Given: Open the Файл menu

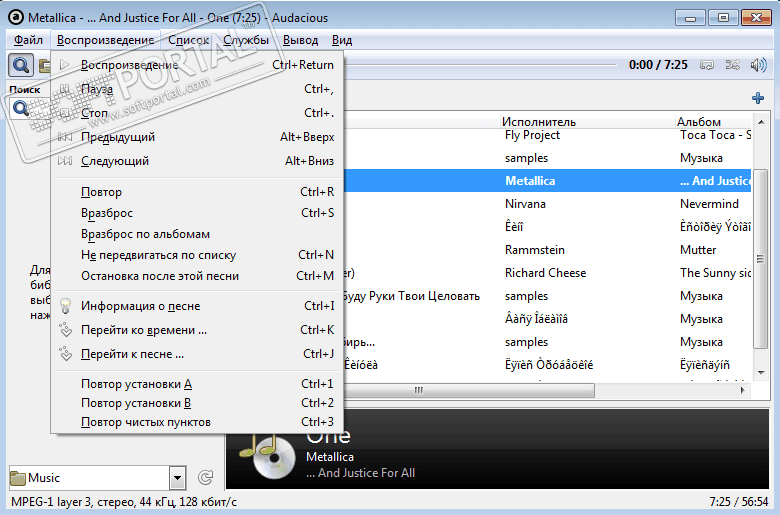Looking at the screenshot, I should 28,40.
